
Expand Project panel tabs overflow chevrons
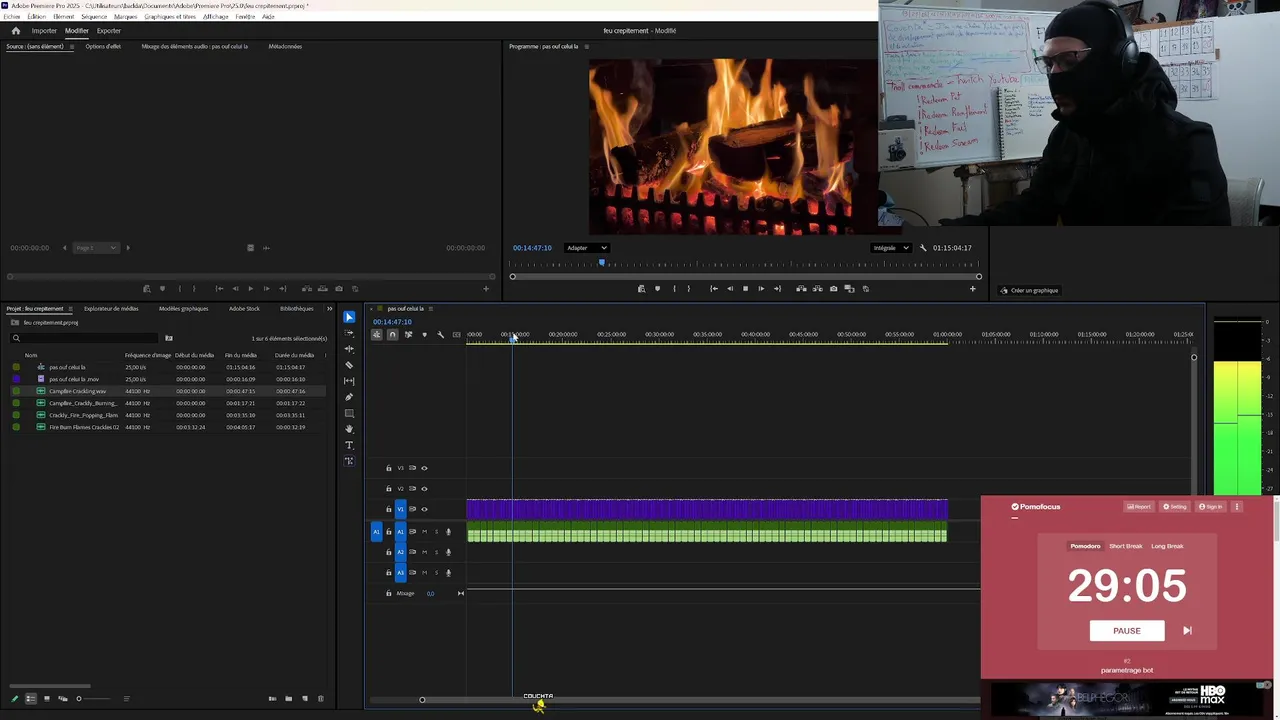[x=329, y=309]
